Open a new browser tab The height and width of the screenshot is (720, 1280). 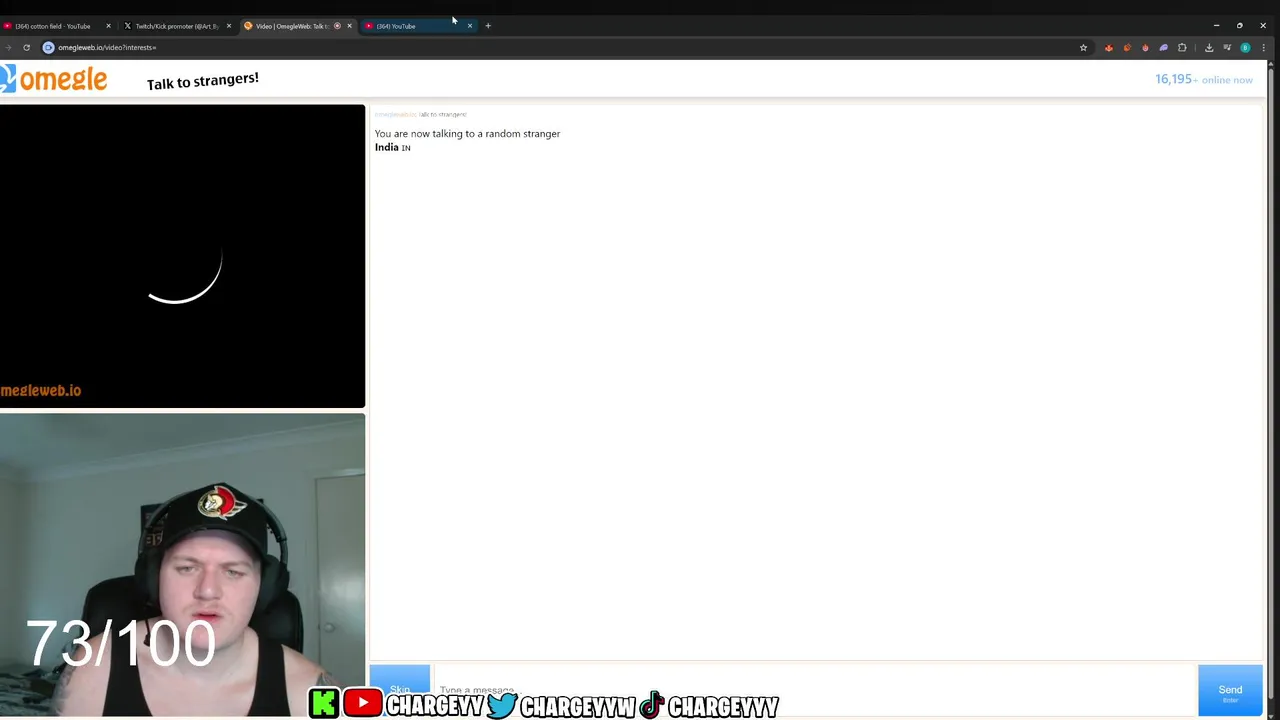click(x=488, y=26)
